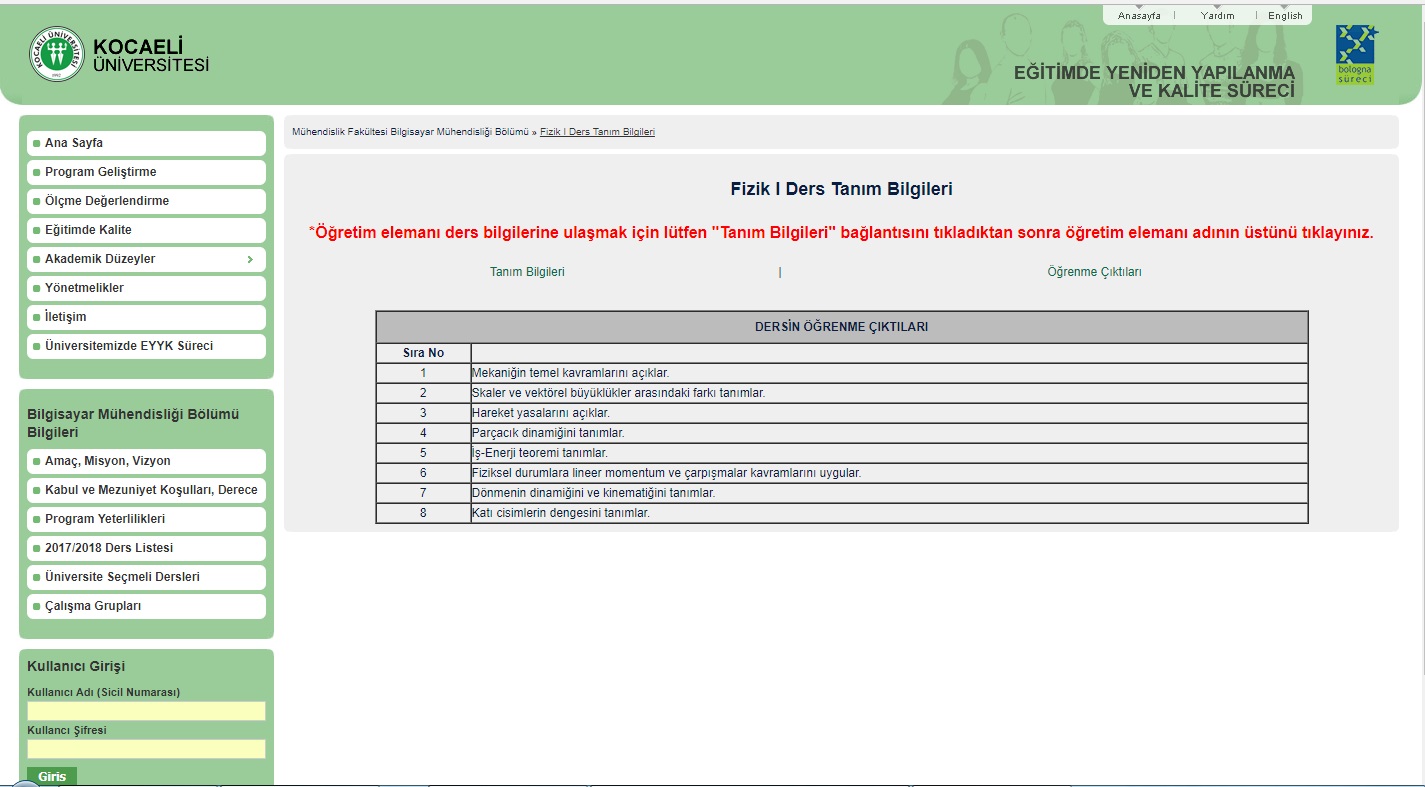Open the Yardım link at the top
This screenshot has height=787, width=1425.
pyautogui.click(x=1217, y=16)
